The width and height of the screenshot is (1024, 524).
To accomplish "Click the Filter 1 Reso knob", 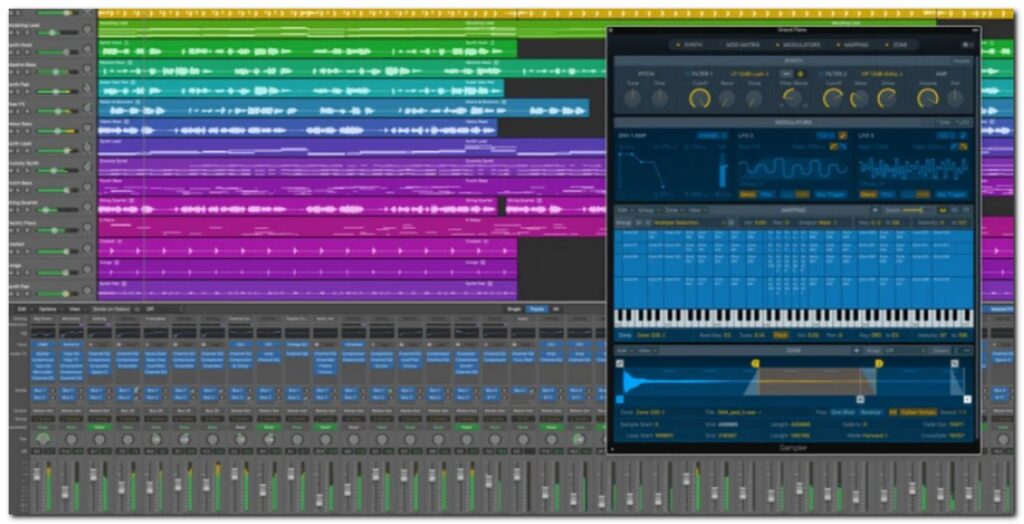I will (727, 99).
